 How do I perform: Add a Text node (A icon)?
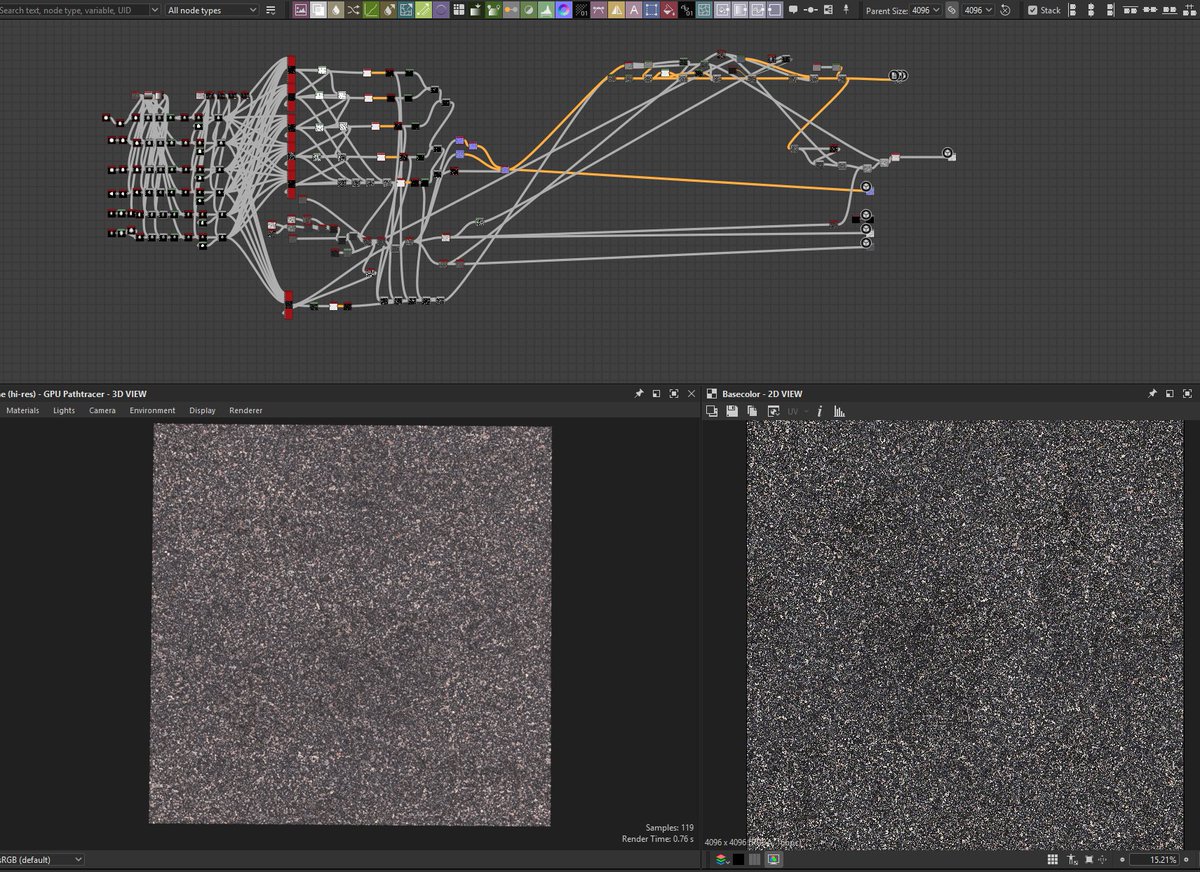coord(634,10)
